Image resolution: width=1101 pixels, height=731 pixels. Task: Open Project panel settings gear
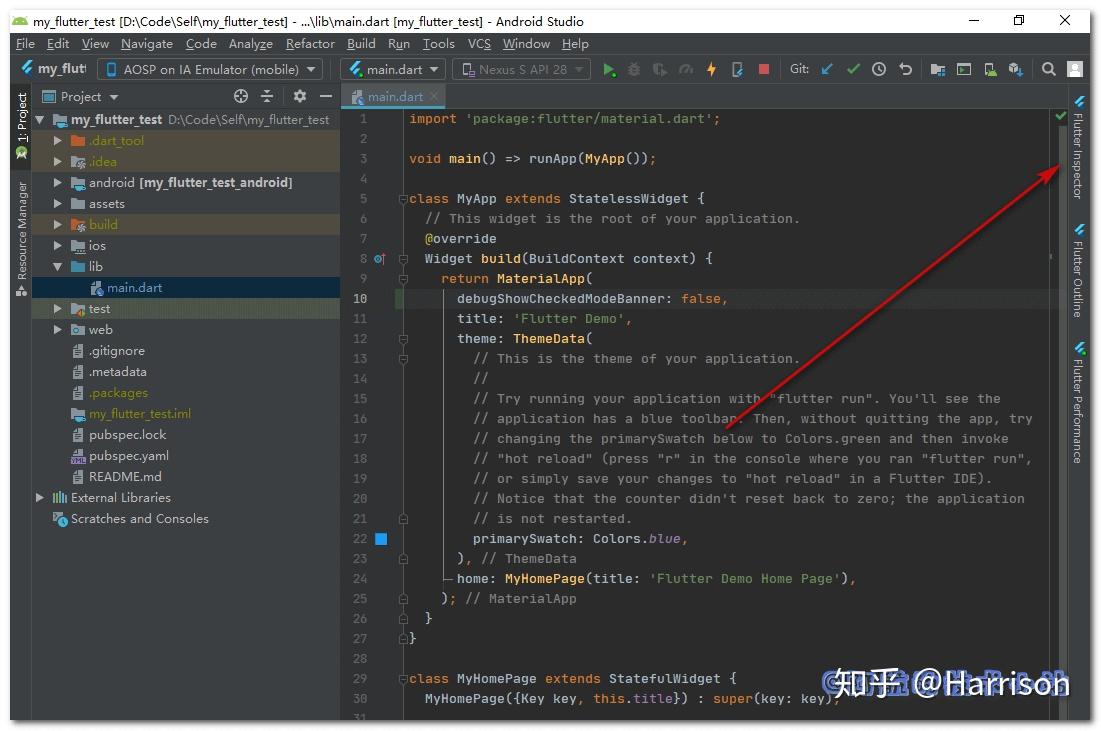click(x=300, y=96)
